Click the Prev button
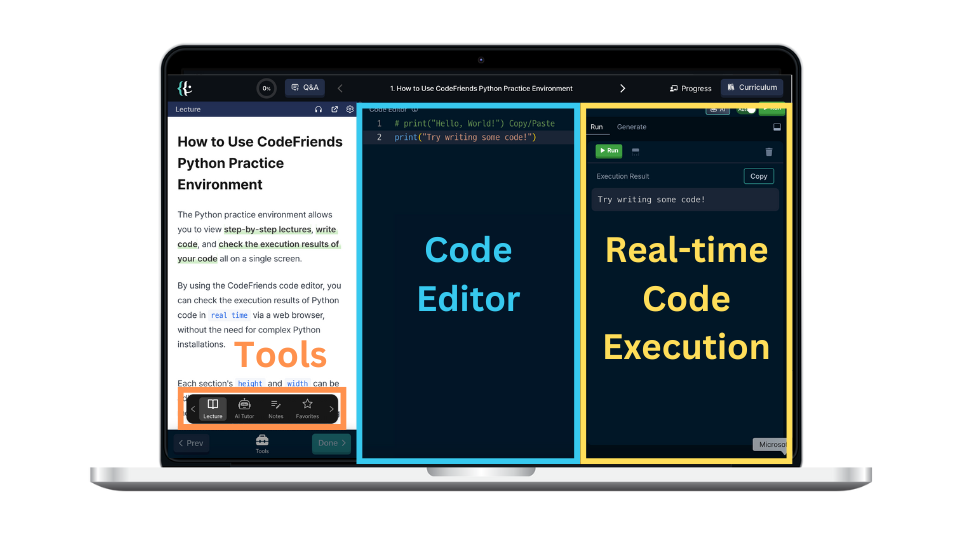 191,443
